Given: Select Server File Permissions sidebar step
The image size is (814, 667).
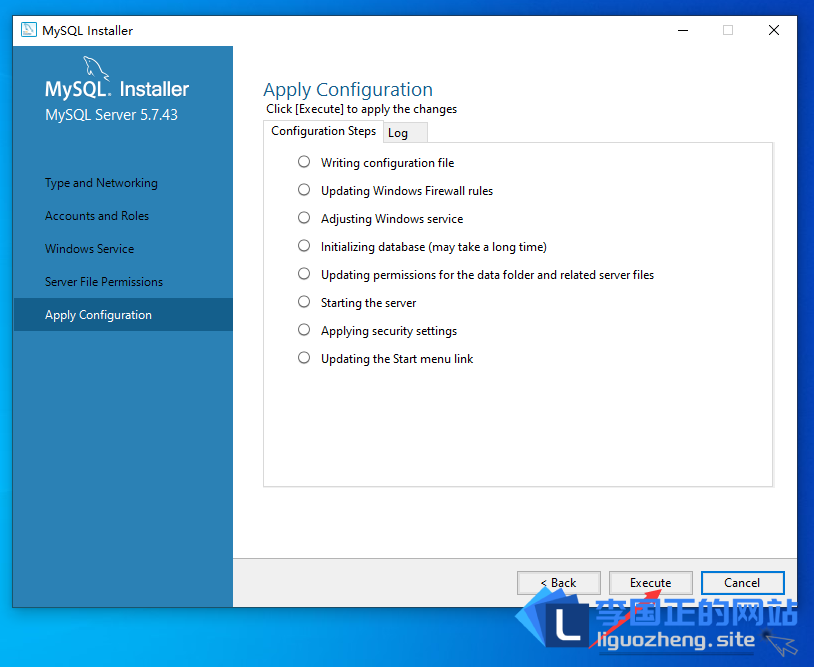Looking at the screenshot, I should pos(104,282).
